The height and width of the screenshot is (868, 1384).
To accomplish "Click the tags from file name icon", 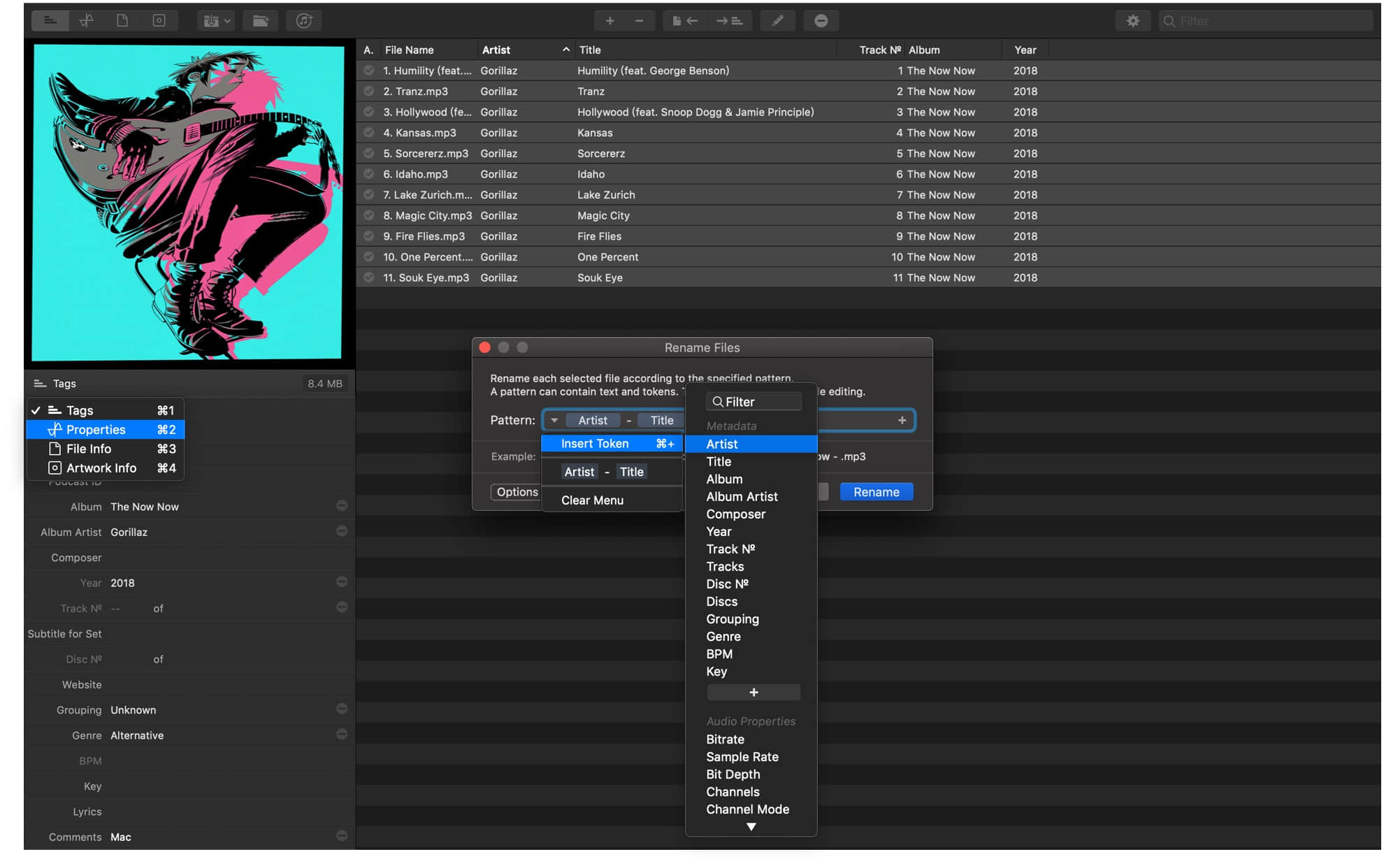I will pyautogui.click(x=685, y=21).
